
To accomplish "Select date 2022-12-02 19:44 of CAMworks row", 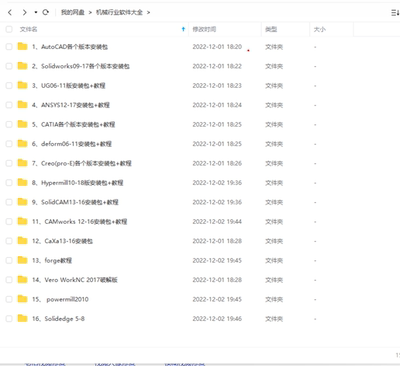I will pos(217,221).
